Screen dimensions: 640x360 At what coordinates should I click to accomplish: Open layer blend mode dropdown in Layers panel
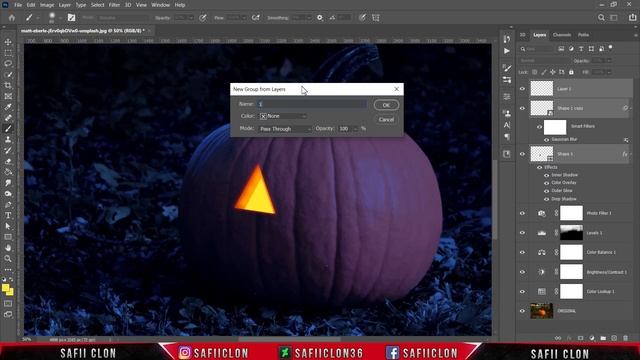click(x=543, y=60)
